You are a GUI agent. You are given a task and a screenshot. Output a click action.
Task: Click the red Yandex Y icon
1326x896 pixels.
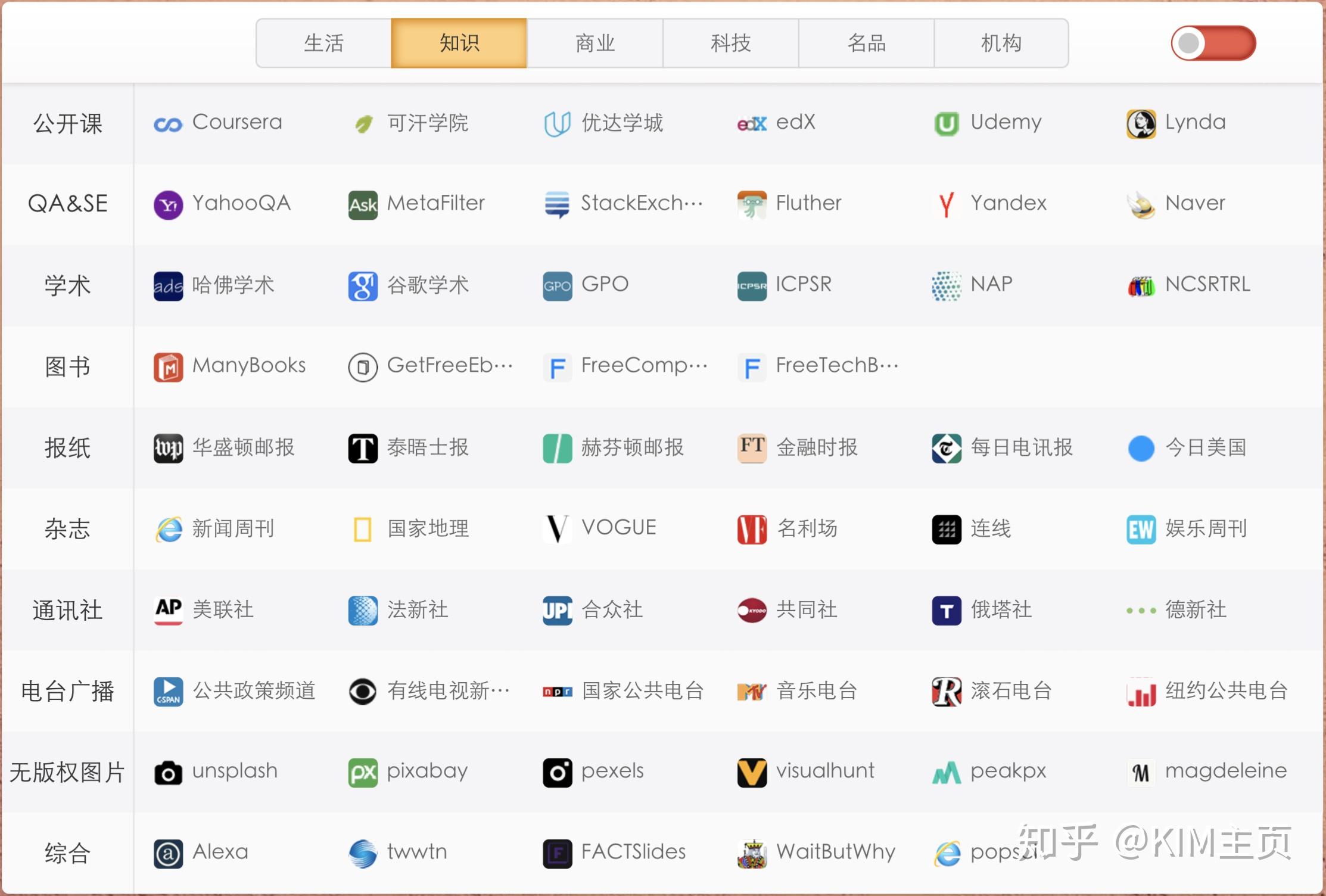coord(947,205)
